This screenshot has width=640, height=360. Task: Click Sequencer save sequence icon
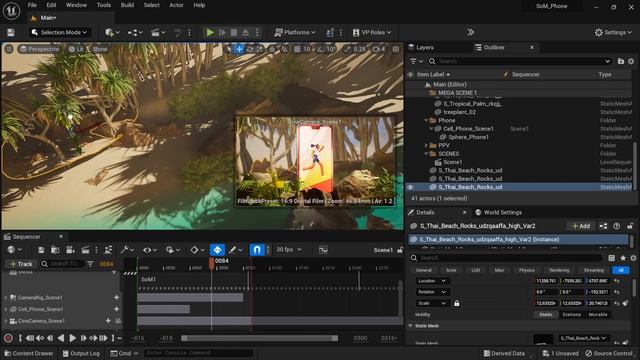[x=41, y=249]
